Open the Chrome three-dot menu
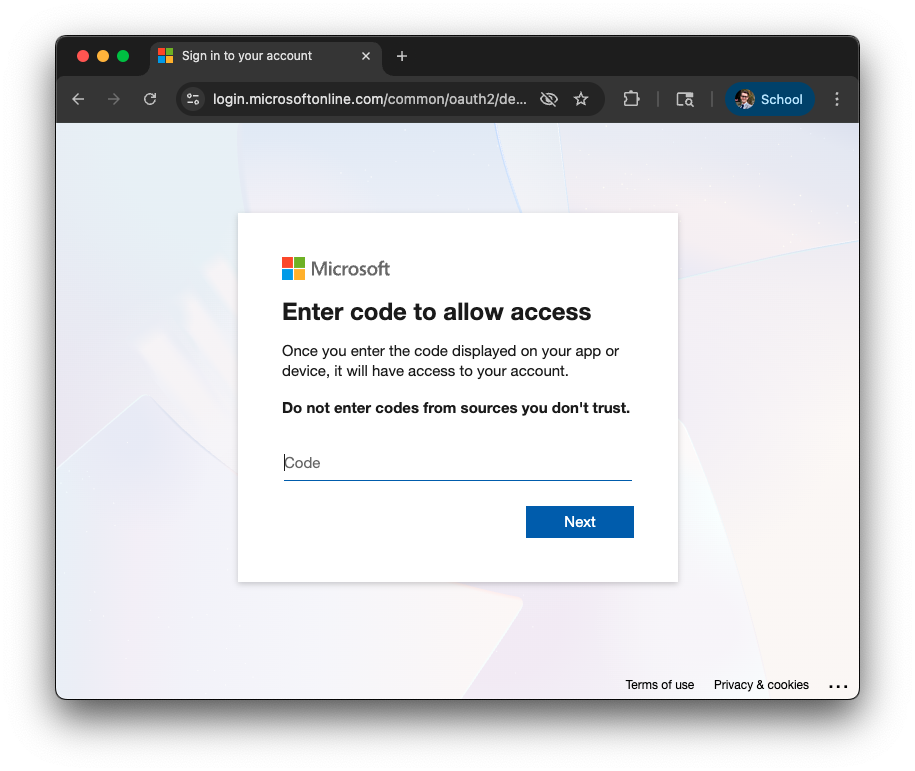Screen dimensions: 915x771 [x=837, y=99]
